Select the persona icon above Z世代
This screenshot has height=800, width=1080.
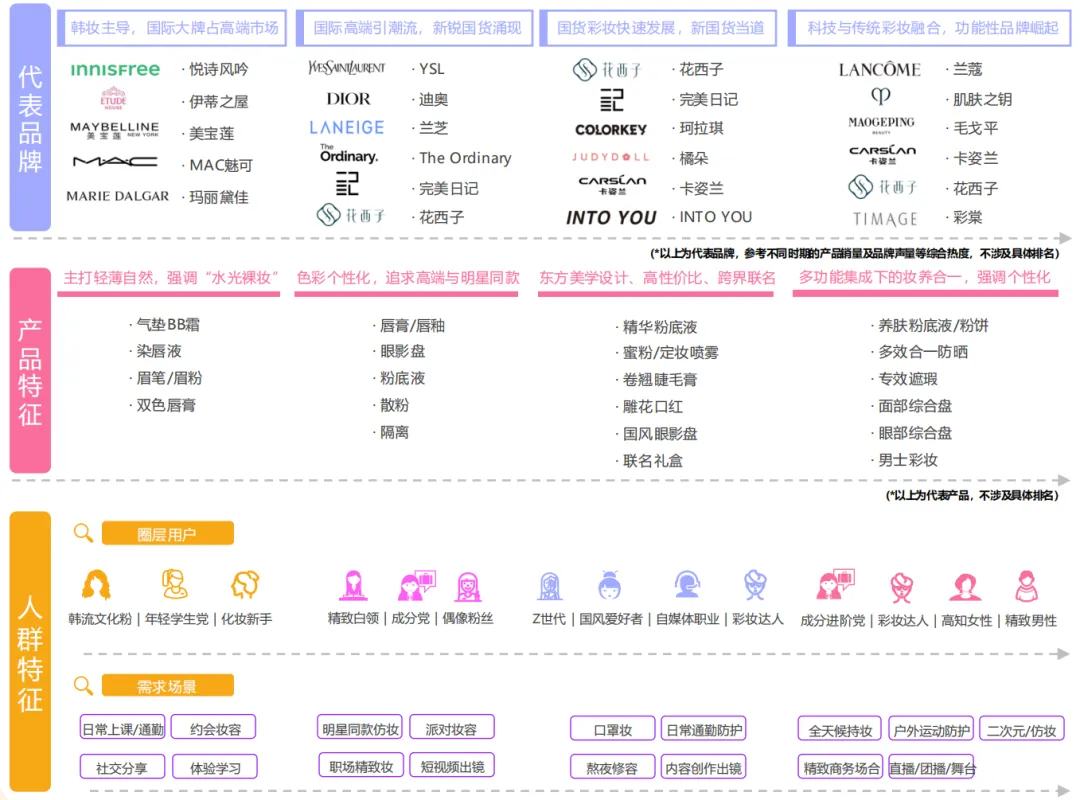coord(550,586)
